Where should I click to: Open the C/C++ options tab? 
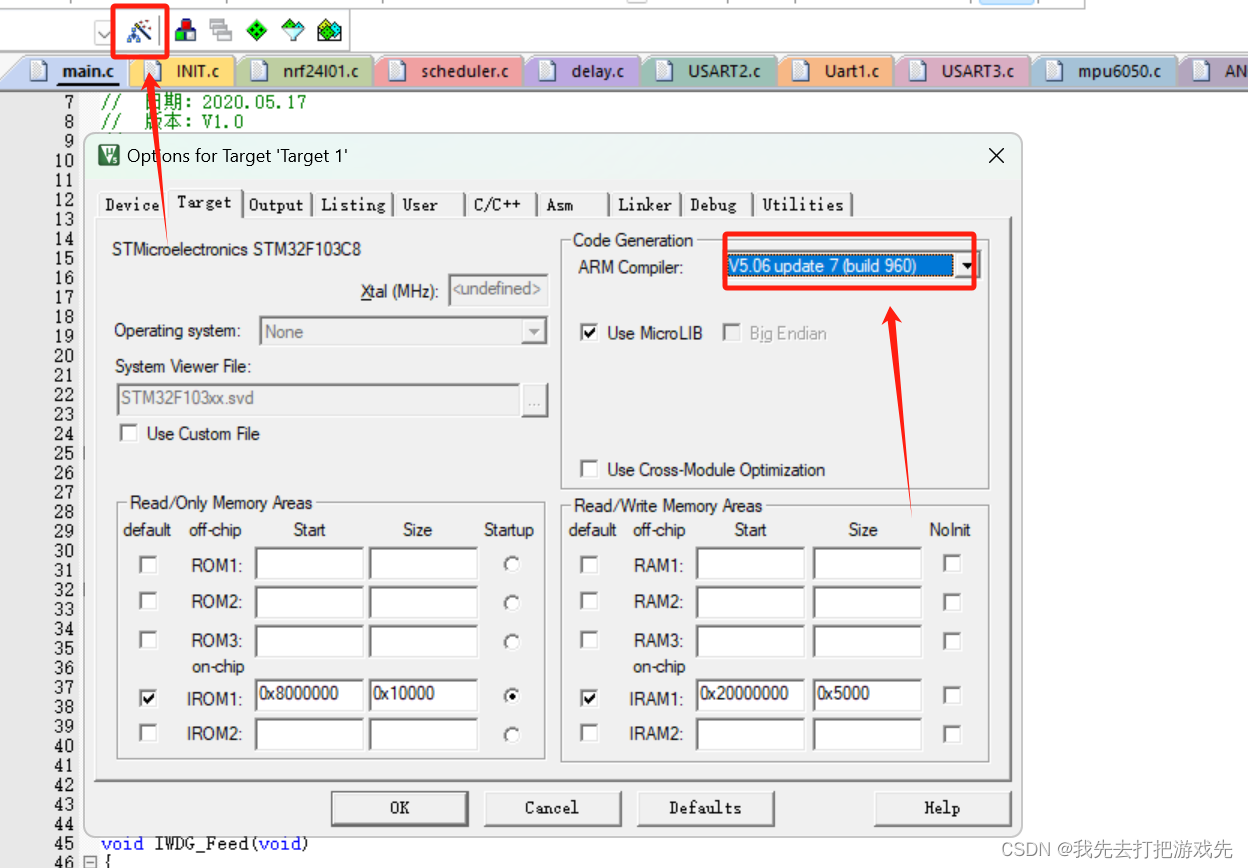coord(497,205)
